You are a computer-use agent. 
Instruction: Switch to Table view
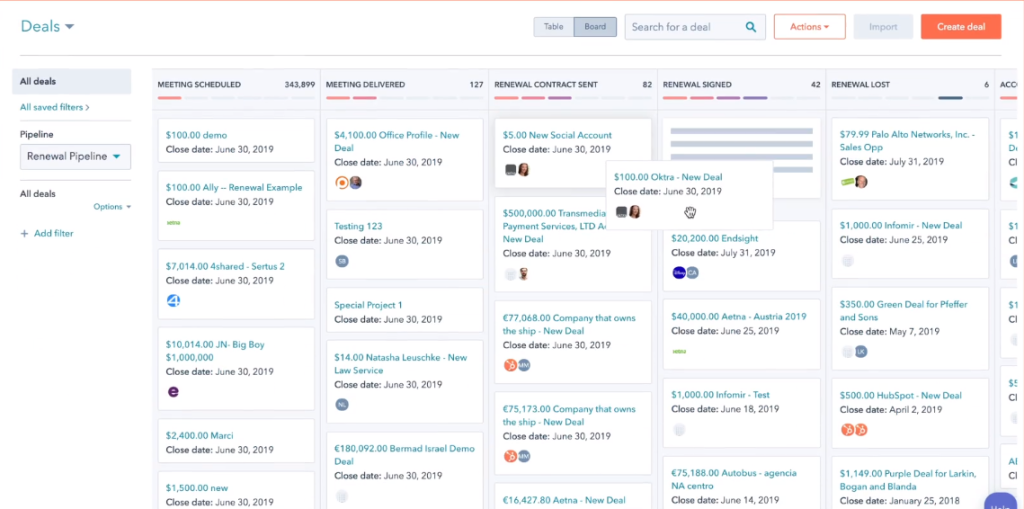tap(553, 27)
